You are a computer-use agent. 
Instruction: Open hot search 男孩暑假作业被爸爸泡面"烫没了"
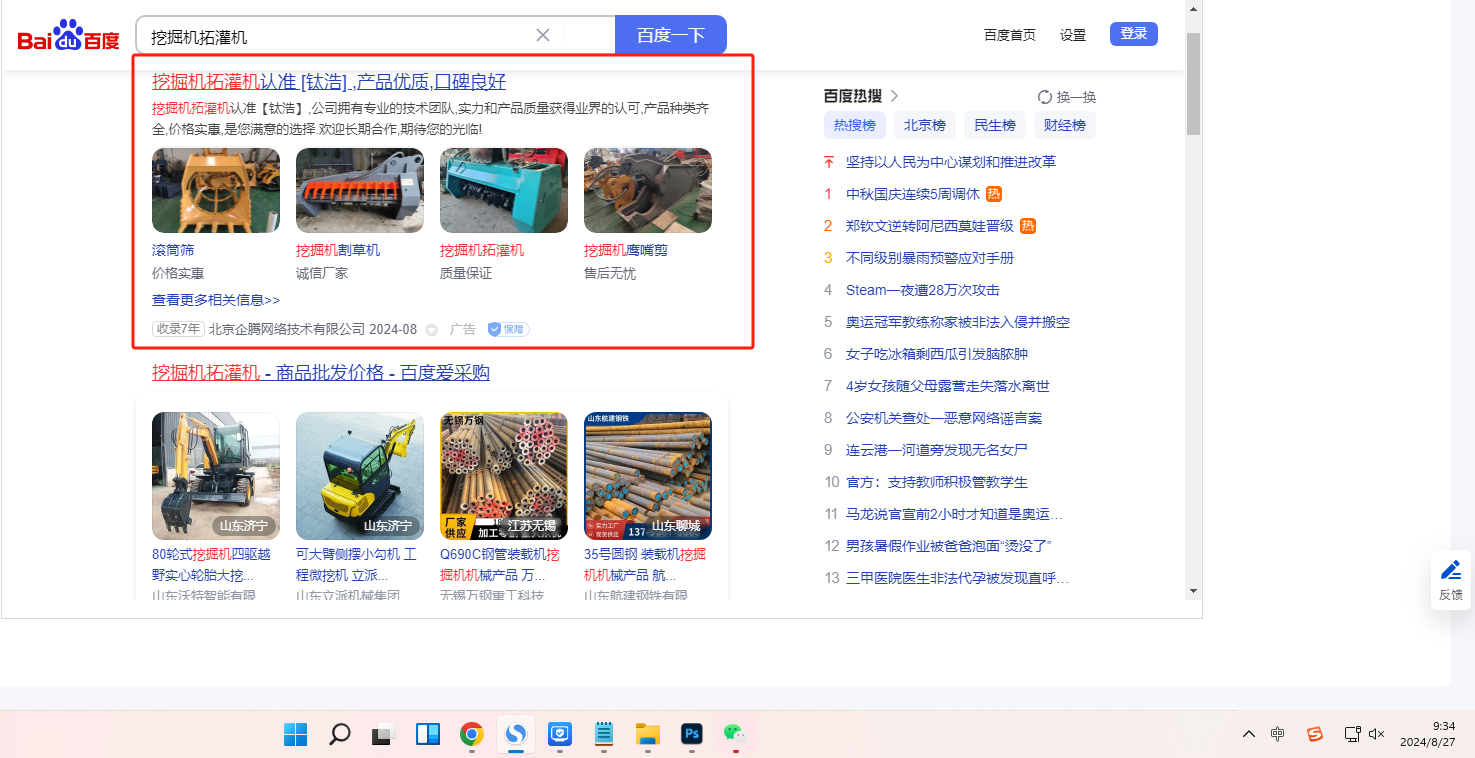click(949, 546)
